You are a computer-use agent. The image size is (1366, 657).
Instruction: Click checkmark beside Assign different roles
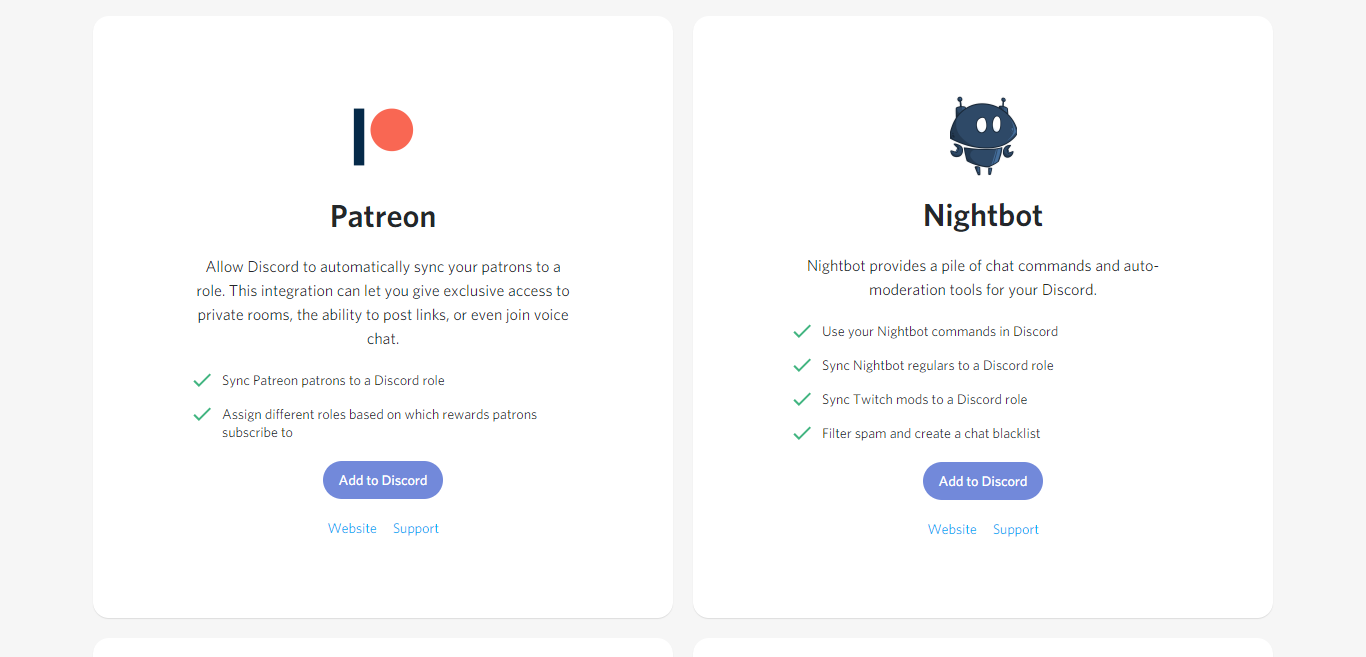point(202,414)
